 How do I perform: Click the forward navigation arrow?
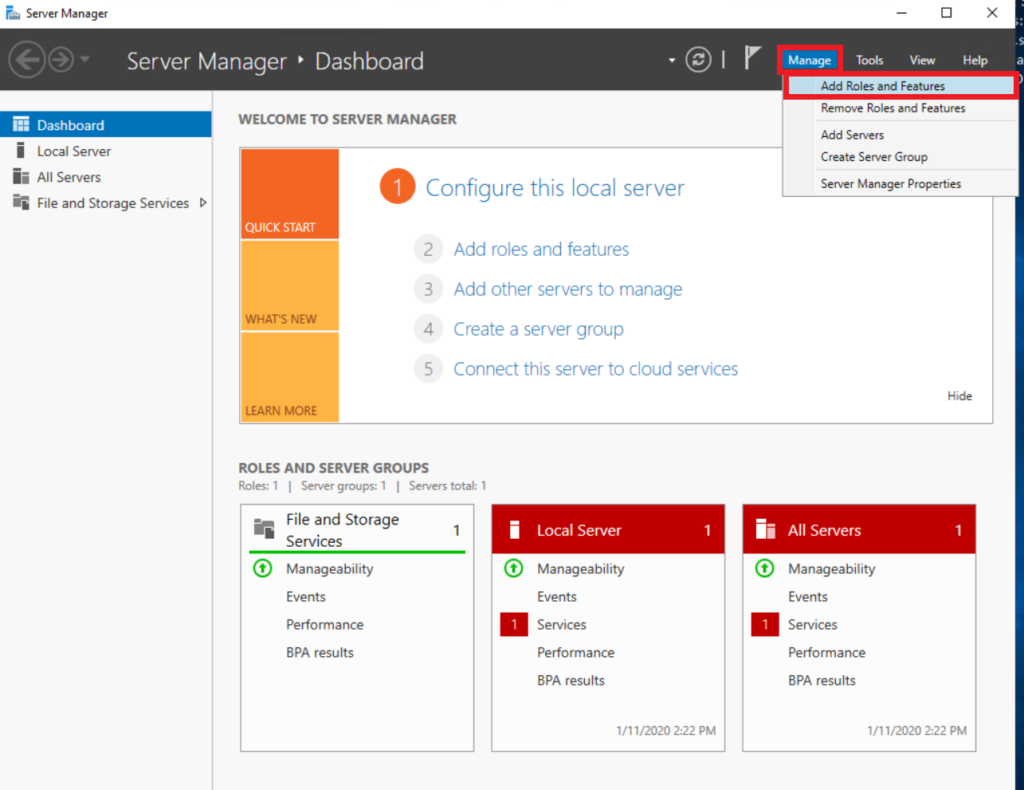61,60
